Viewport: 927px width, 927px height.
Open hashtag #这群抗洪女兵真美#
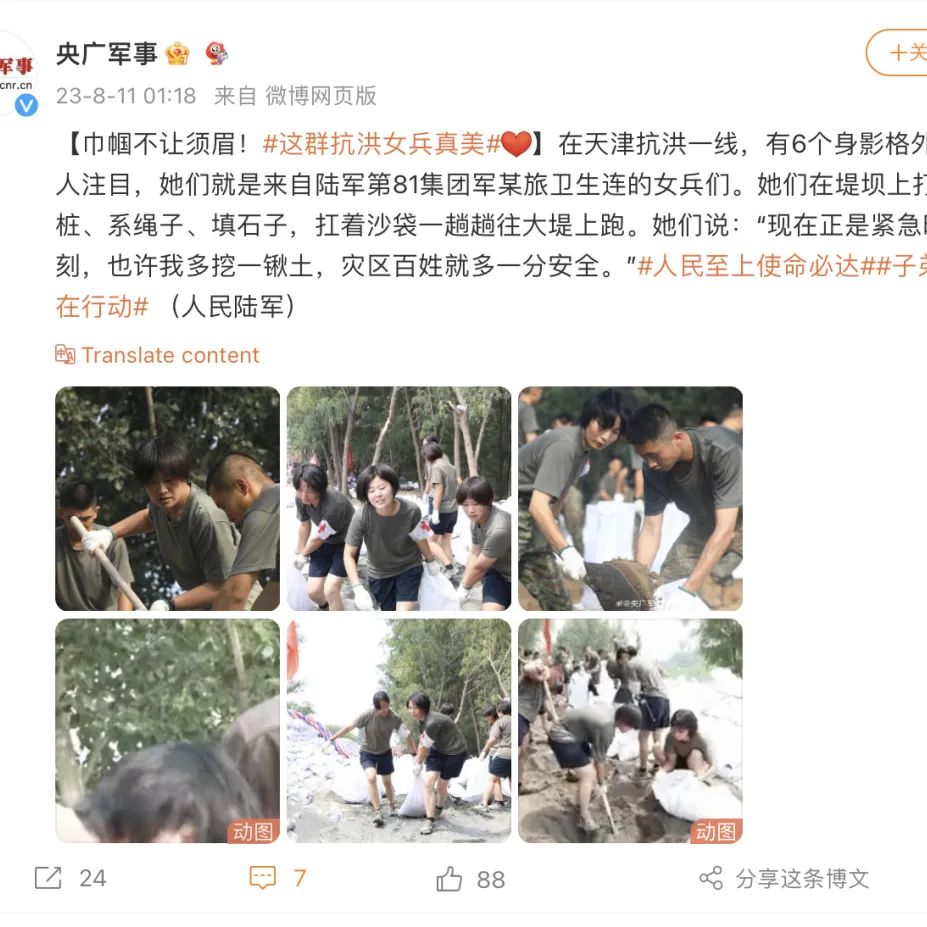click(x=381, y=144)
